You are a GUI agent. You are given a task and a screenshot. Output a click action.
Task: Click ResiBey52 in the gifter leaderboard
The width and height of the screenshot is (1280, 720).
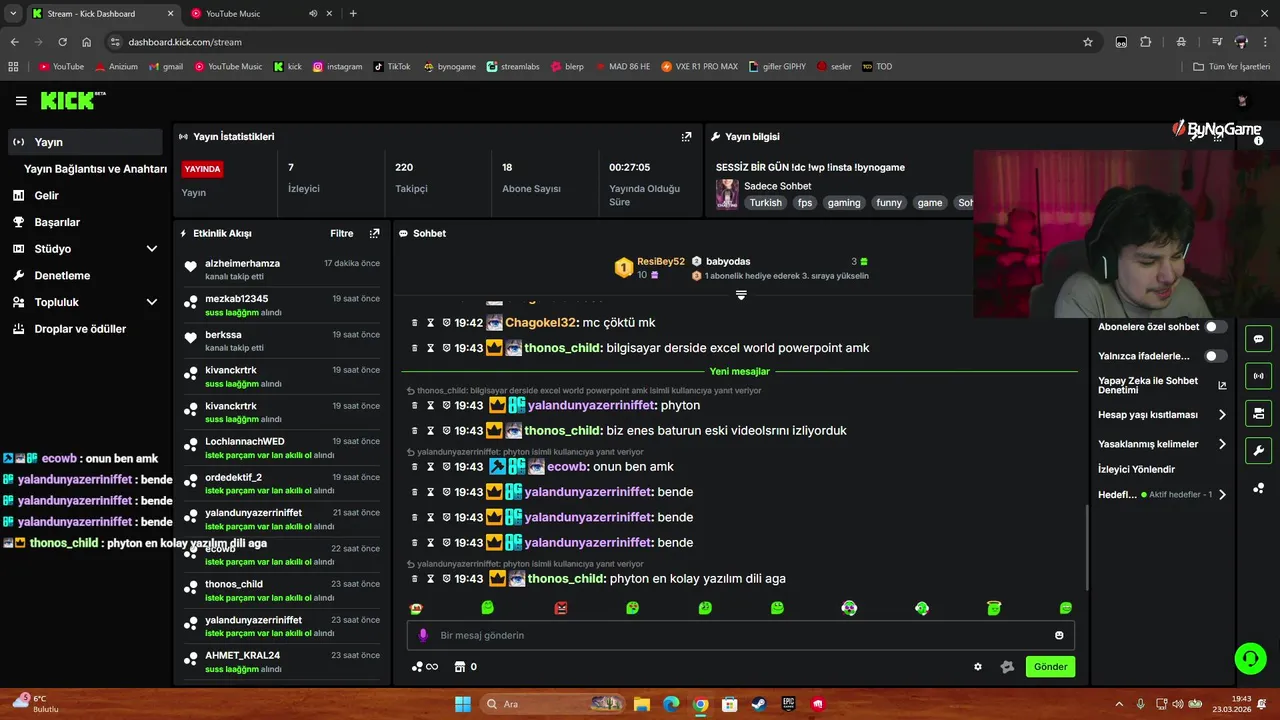[x=660, y=262]
